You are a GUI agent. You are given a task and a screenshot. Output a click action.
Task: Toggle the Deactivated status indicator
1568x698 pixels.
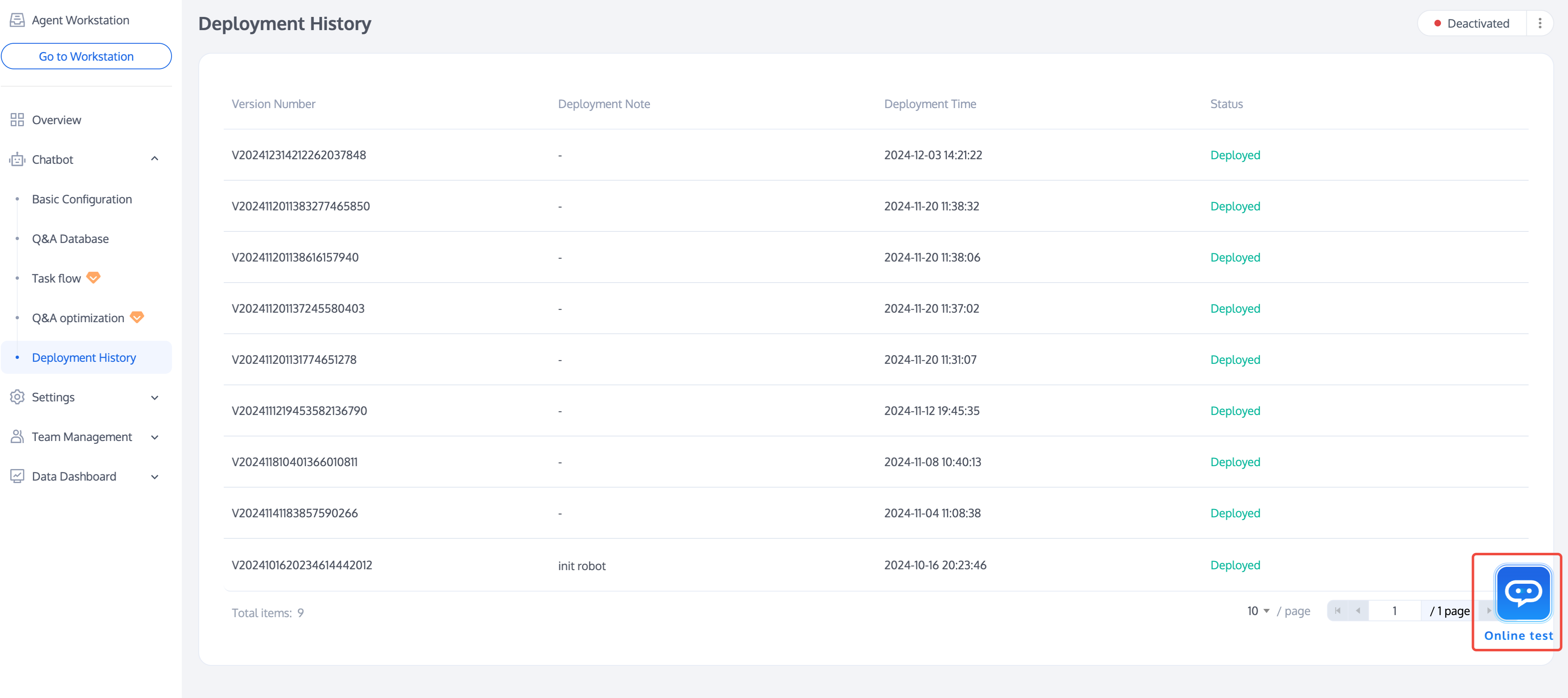point(1472,24)
